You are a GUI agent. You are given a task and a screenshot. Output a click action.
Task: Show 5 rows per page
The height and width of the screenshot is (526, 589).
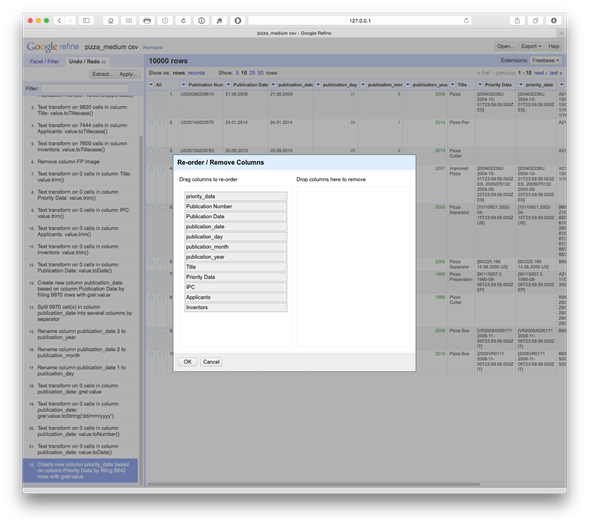coord(237,73)
